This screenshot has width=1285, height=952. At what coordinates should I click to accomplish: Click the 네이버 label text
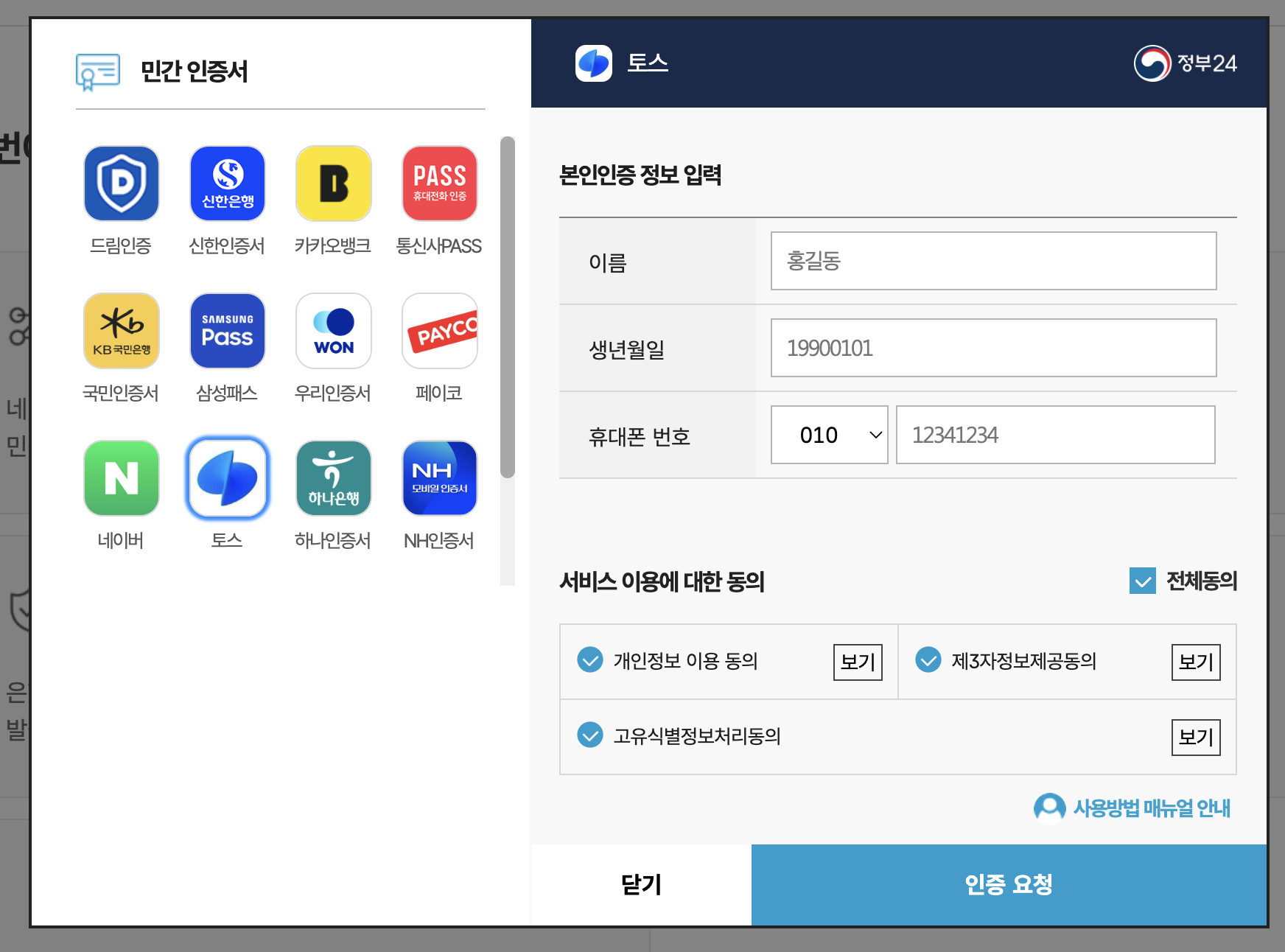[121, 540]
